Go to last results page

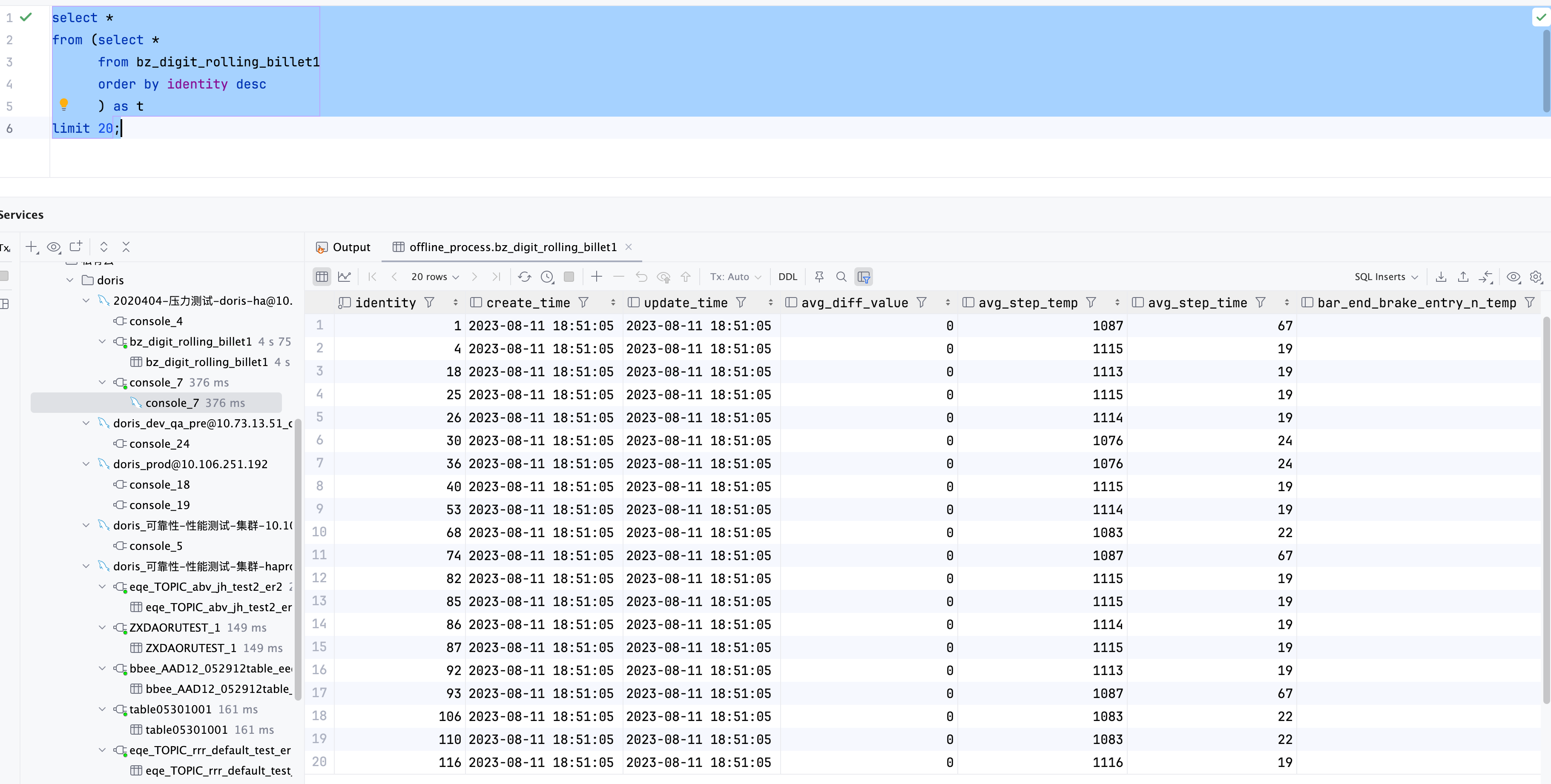[496, 277]
